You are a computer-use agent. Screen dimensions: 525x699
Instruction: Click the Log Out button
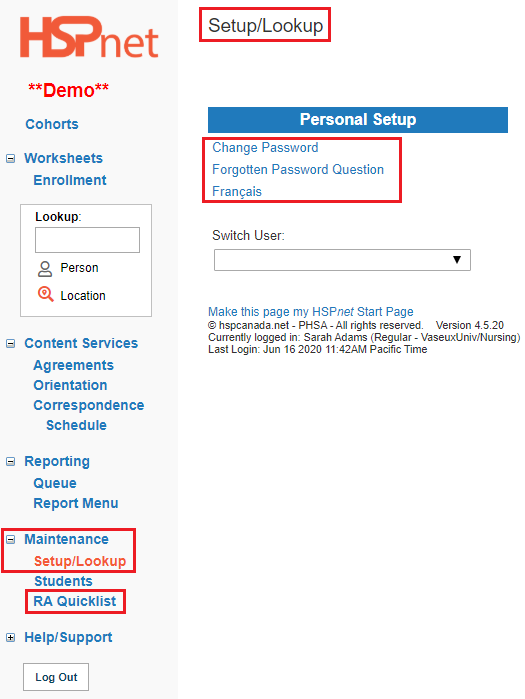(x=56, y=677)
